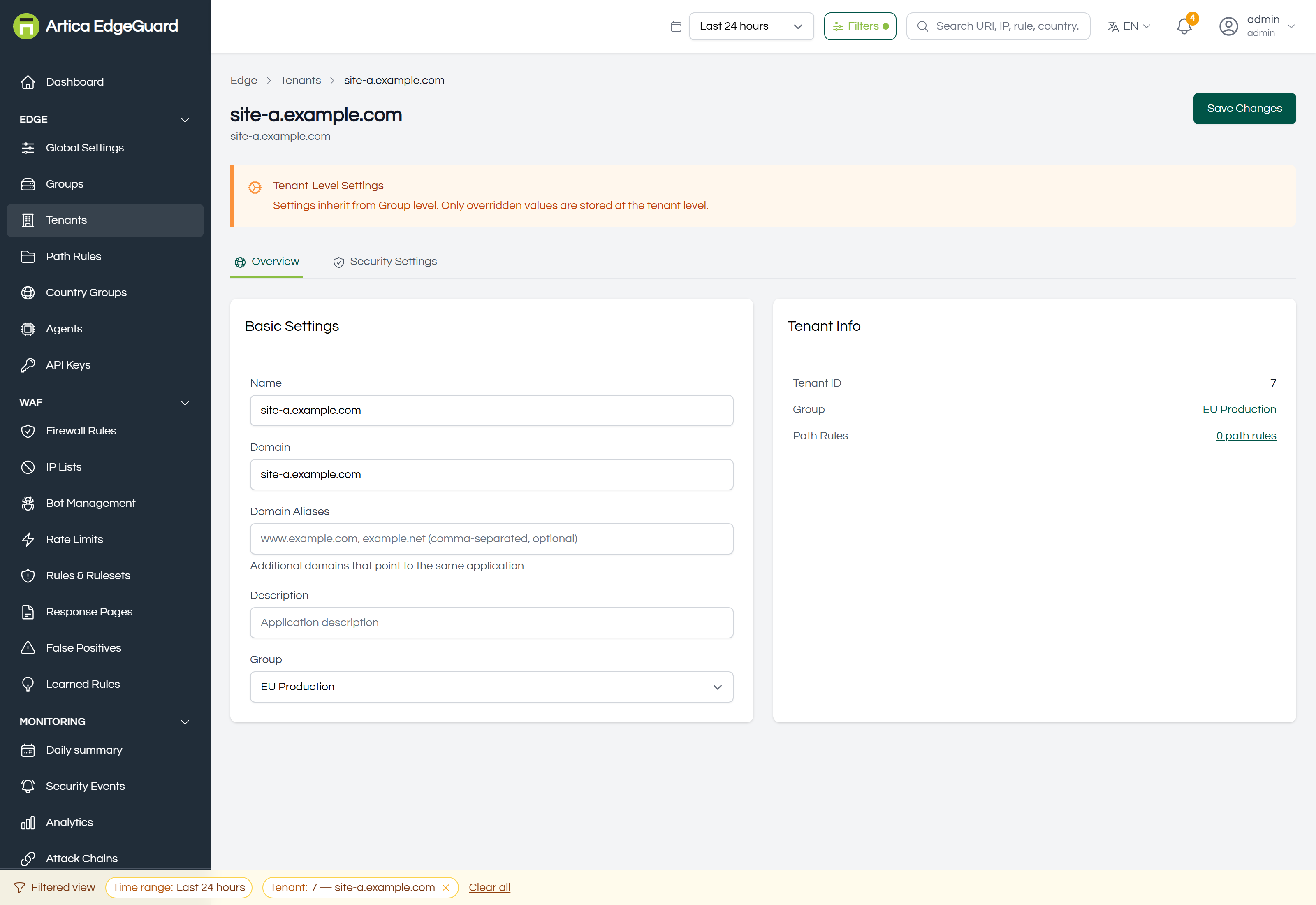The image size is (1316, 905).
Task: Click the calendar icon beside time range
Action: pyautogui.click(x=676, y=26)
